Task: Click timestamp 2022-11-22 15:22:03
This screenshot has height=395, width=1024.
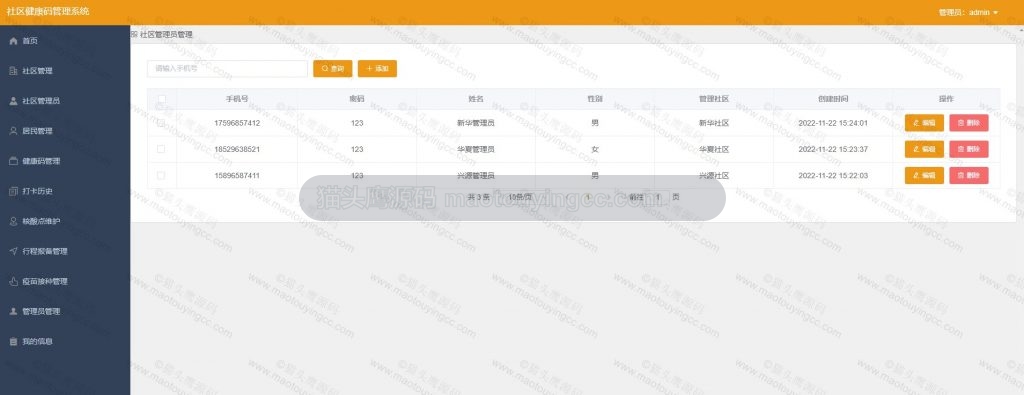Action: pyautogui.click(x=833, y=176)
